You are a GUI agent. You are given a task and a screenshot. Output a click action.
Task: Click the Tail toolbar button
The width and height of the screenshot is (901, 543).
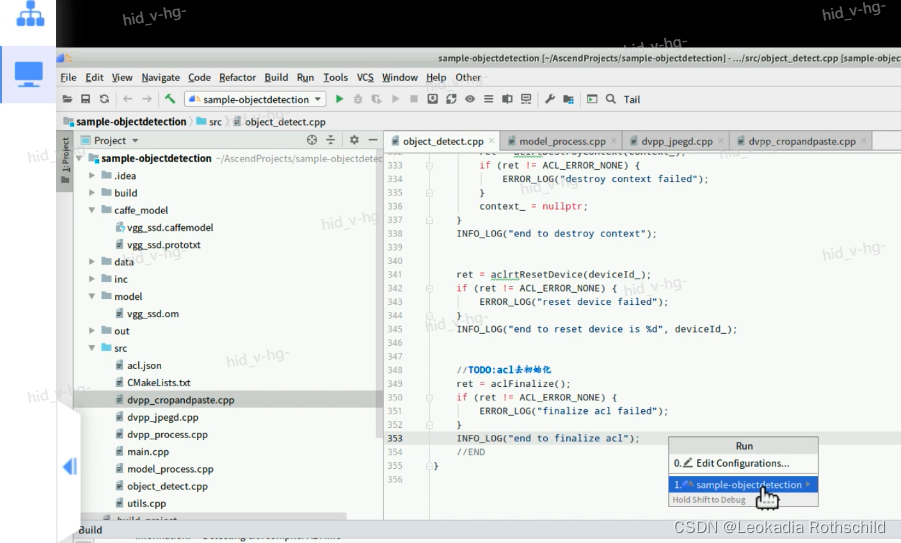click(632, 99)
